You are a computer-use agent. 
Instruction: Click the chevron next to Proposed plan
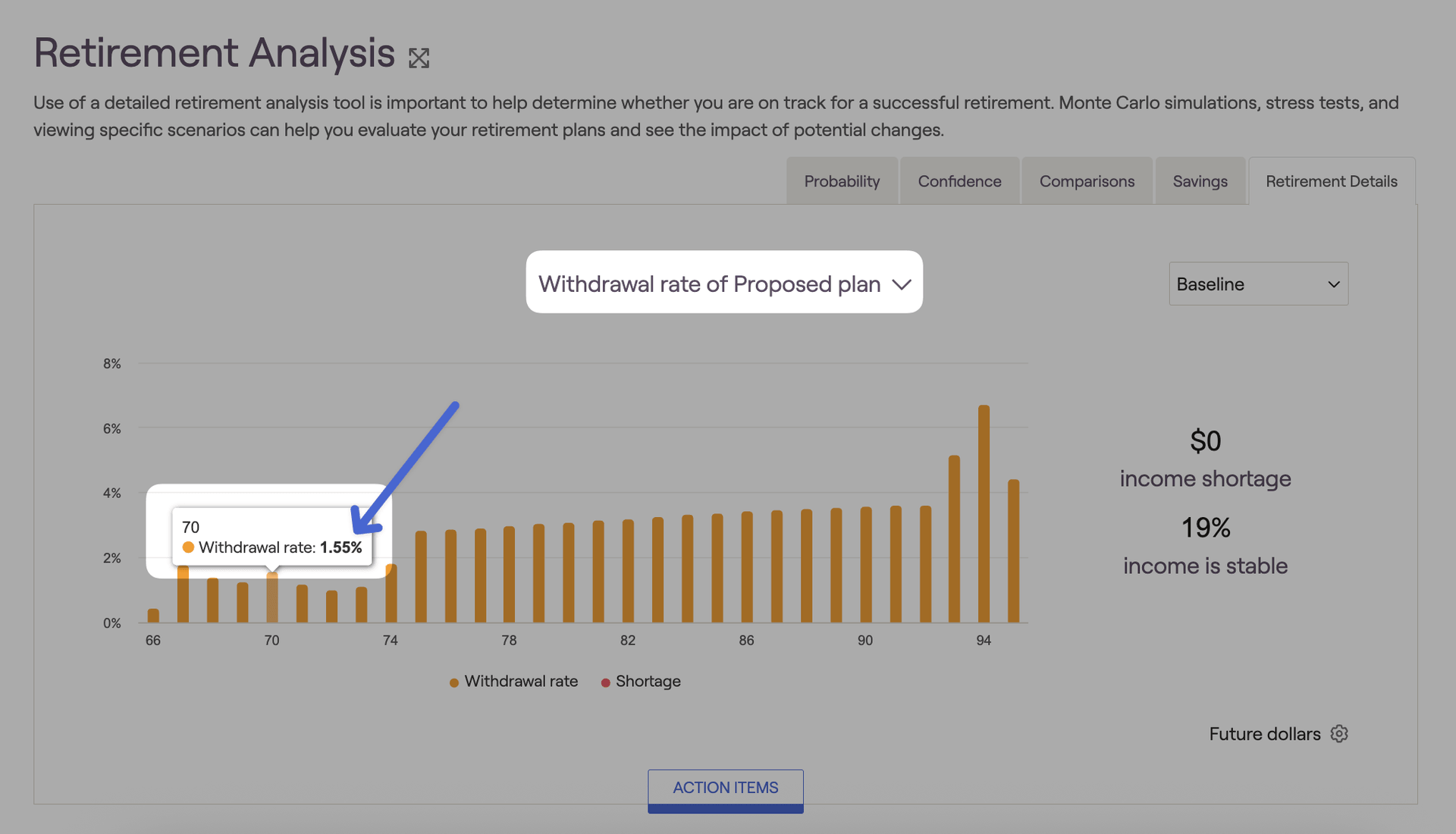point(902,284)
